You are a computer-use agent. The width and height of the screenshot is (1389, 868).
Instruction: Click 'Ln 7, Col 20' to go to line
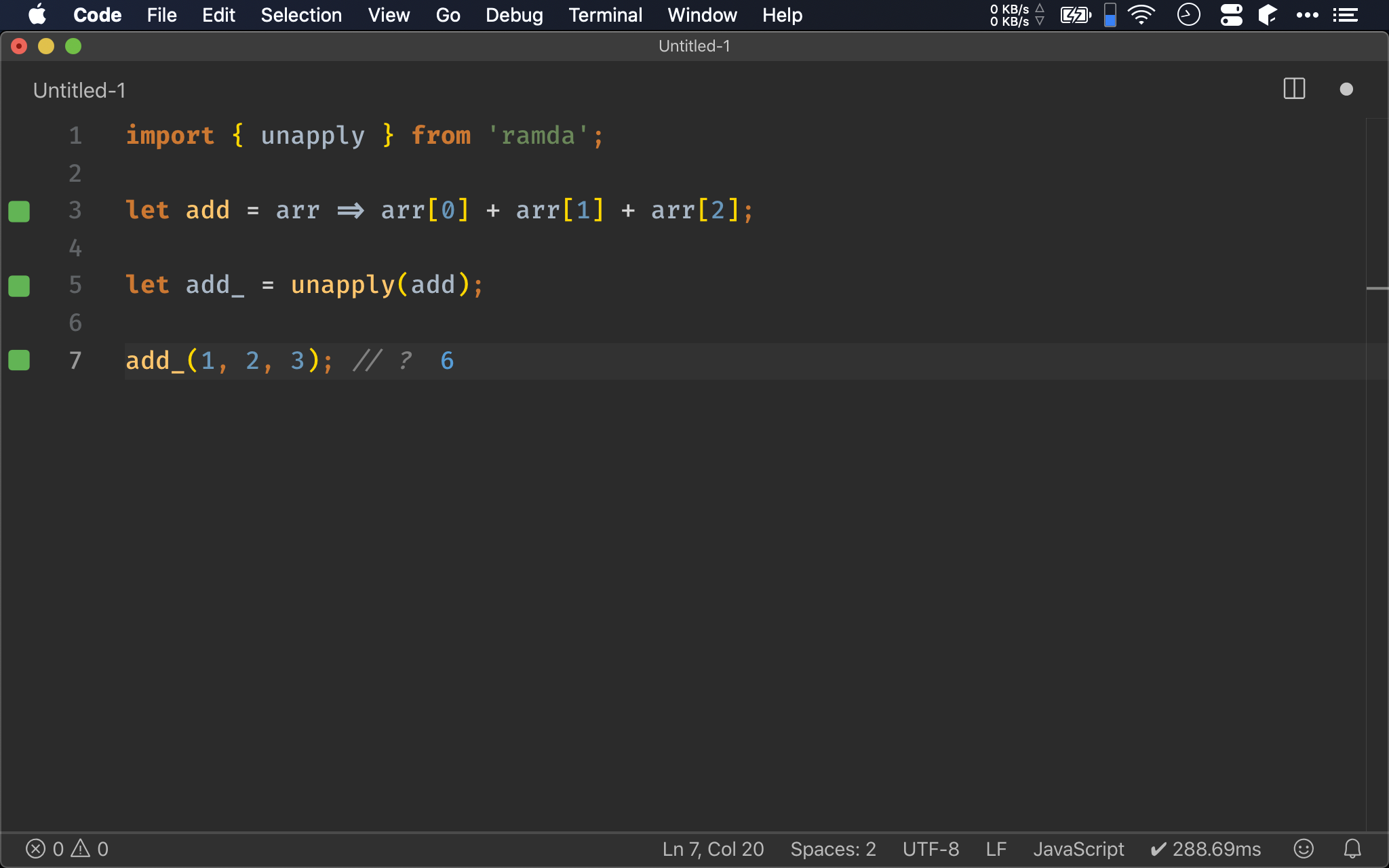[713, 849]
